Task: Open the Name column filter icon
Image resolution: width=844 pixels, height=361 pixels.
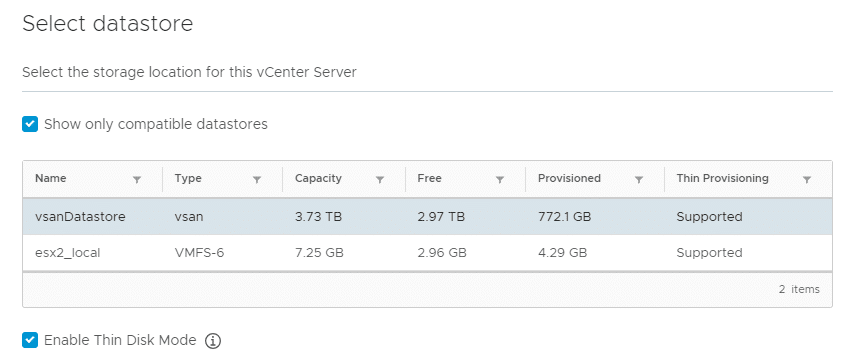Action: pyautogui.click(x=137, y=180)
